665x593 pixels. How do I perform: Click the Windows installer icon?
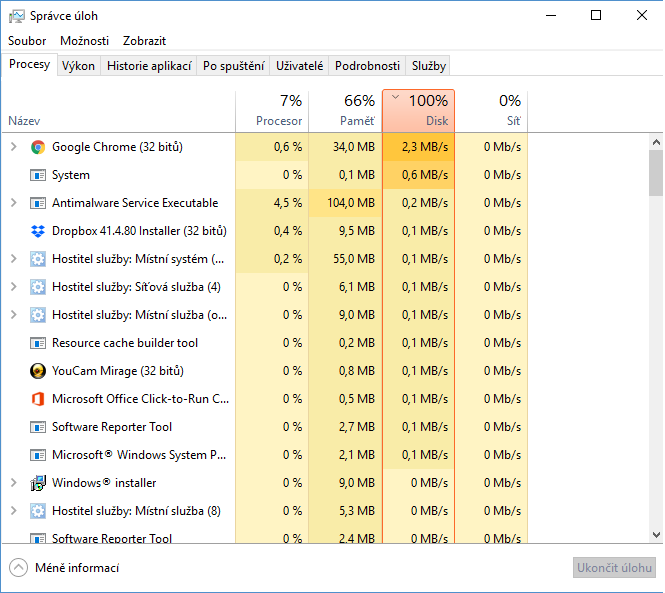38,483
